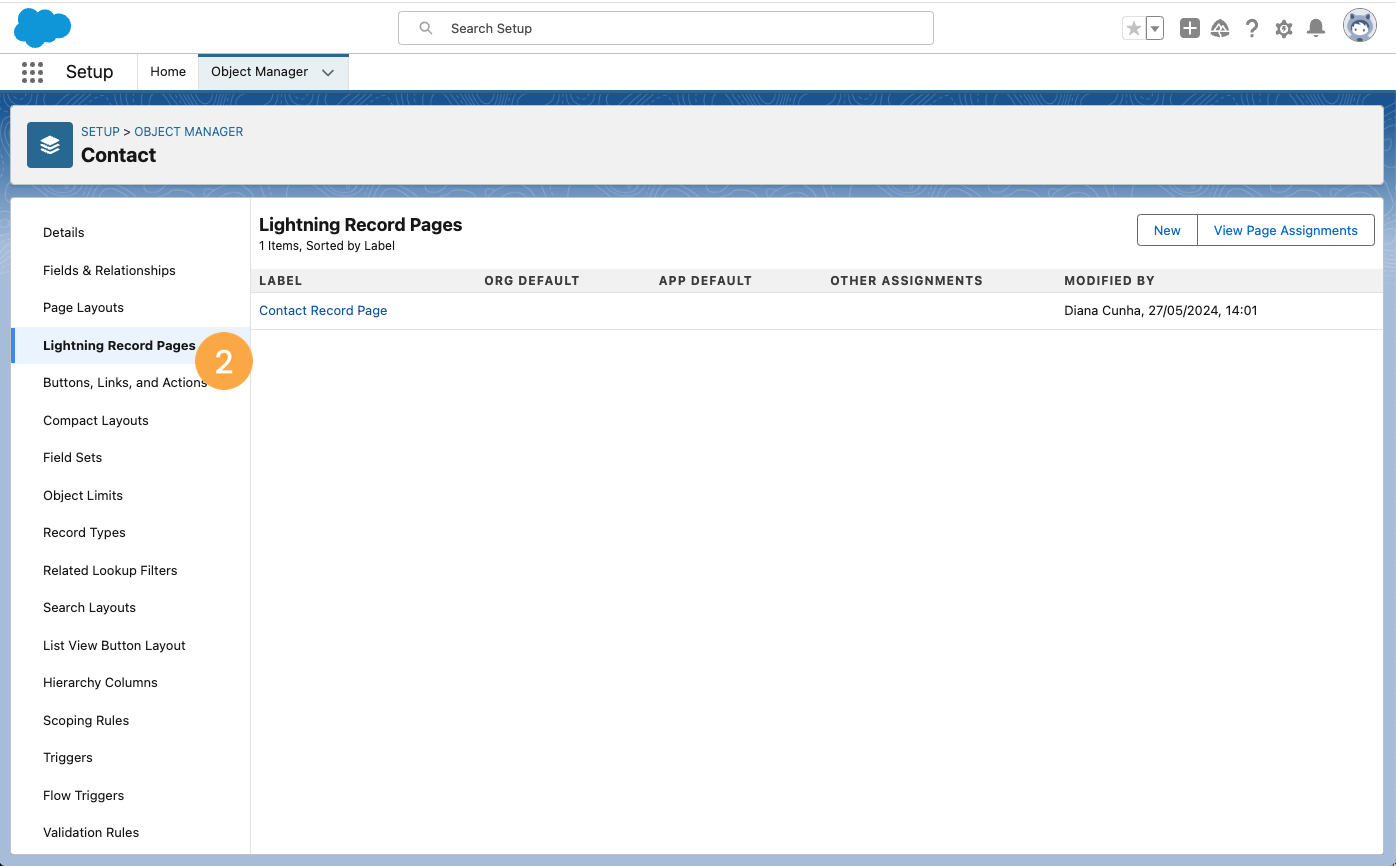Click the user avatar photo
1396x866 pixels.
[1360, 25]
